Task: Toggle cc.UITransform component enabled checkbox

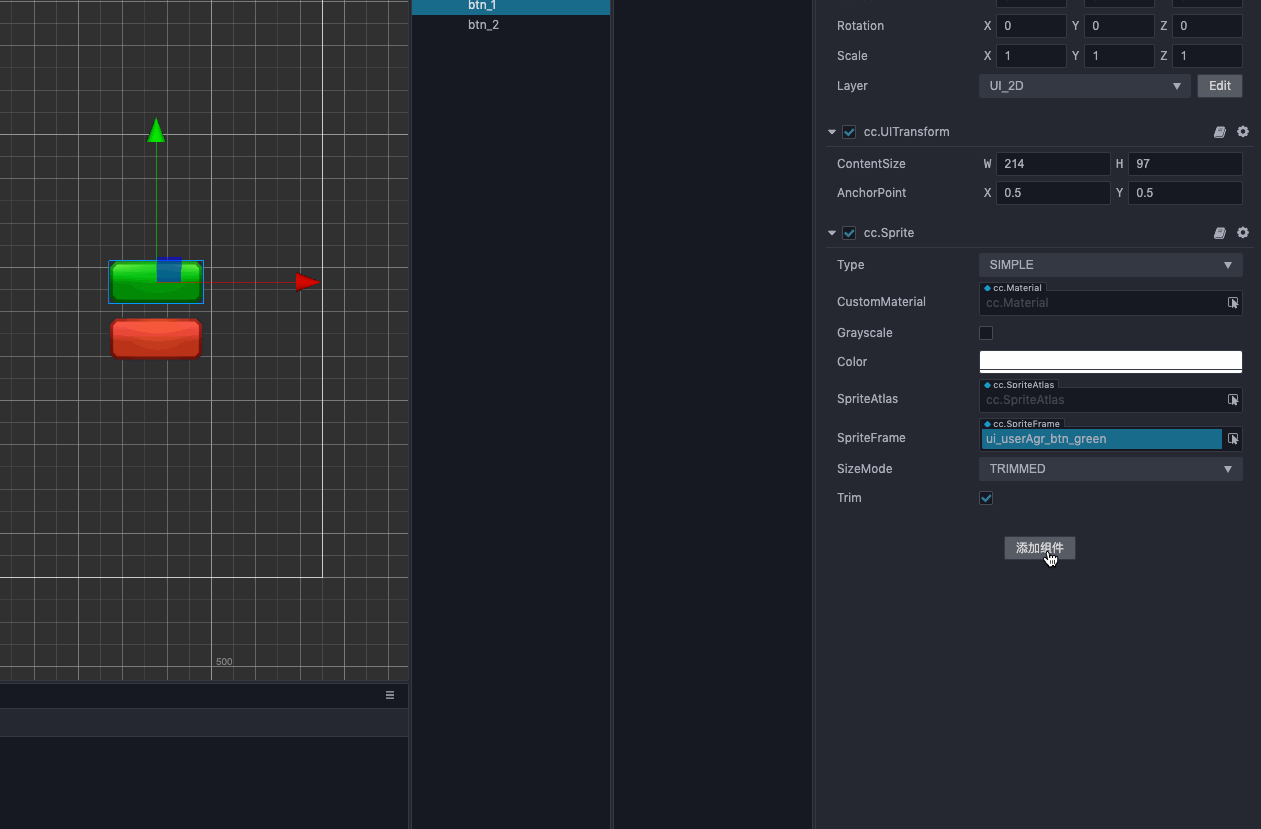Action: [849, 132]
